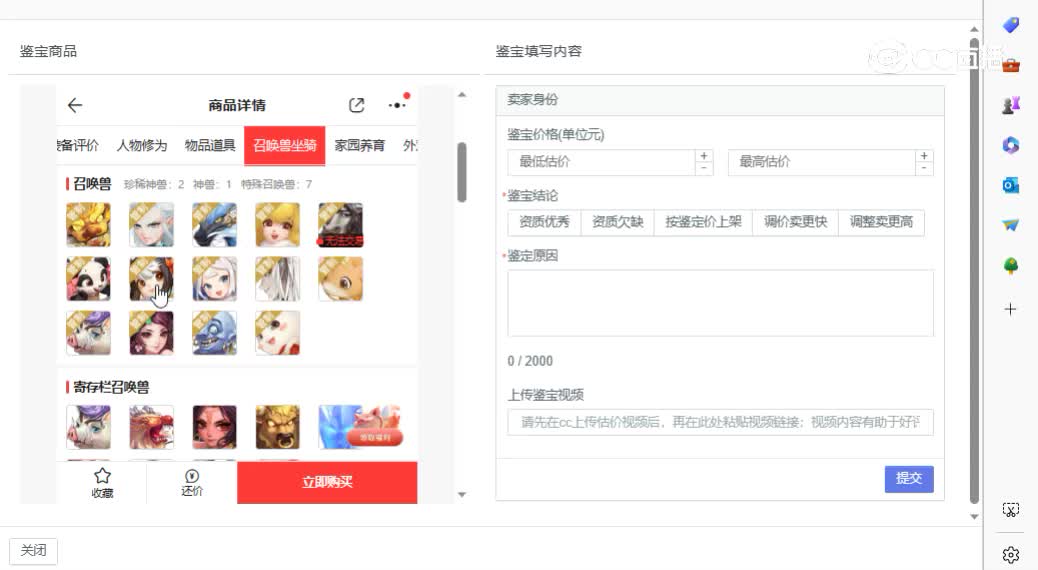Select the golden ox avatar under 寄存栏召唤兽
The image size is (1038, 570).
[x=277, y=427]
